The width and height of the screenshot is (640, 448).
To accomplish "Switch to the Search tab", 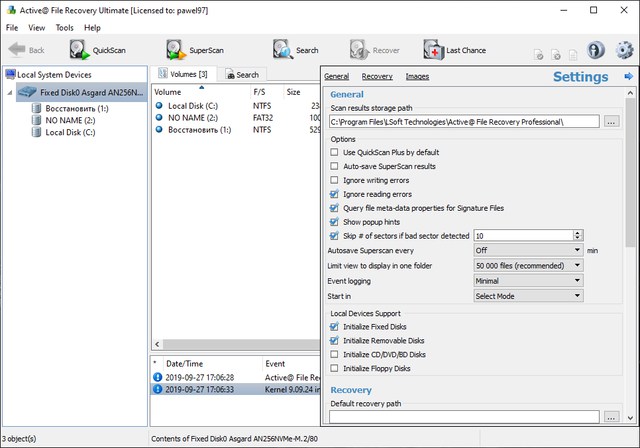I will point(241,75).
